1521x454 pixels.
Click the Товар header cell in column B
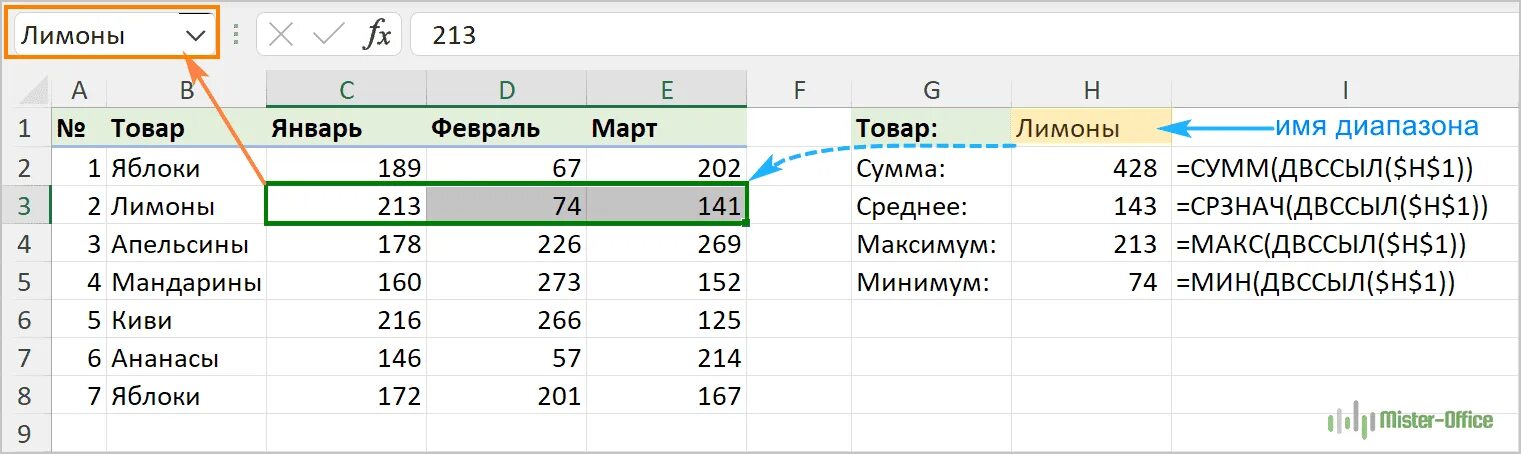[x=186, y=128]
